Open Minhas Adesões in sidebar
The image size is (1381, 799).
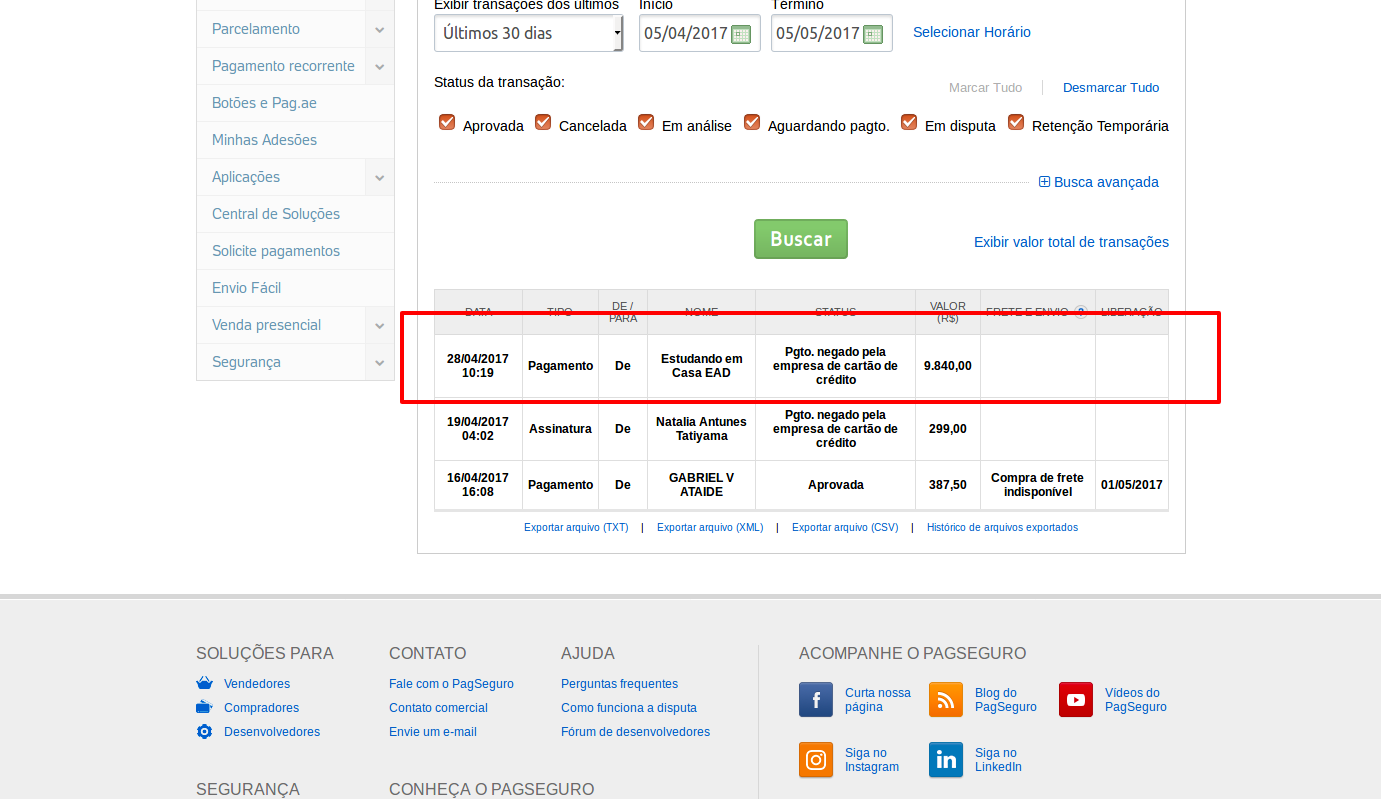tap(264, 140)
